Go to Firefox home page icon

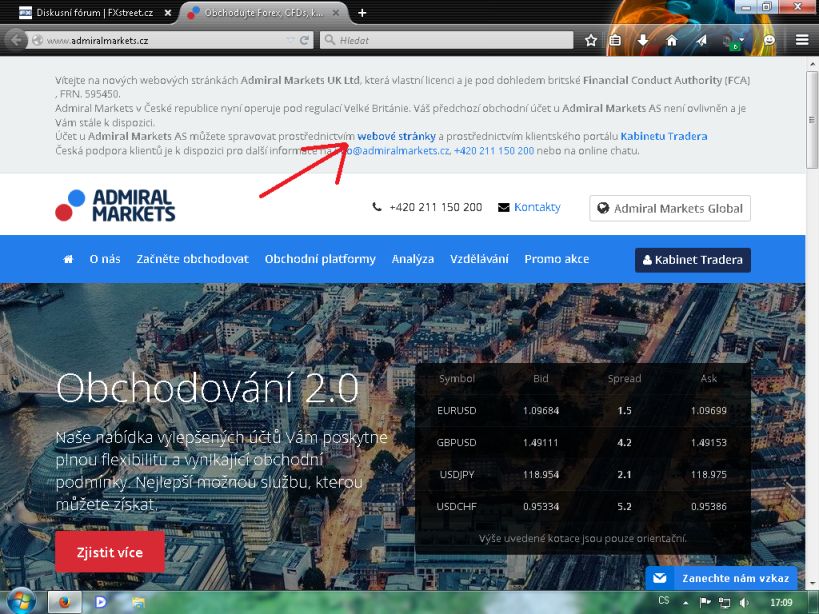coord(672,40)
